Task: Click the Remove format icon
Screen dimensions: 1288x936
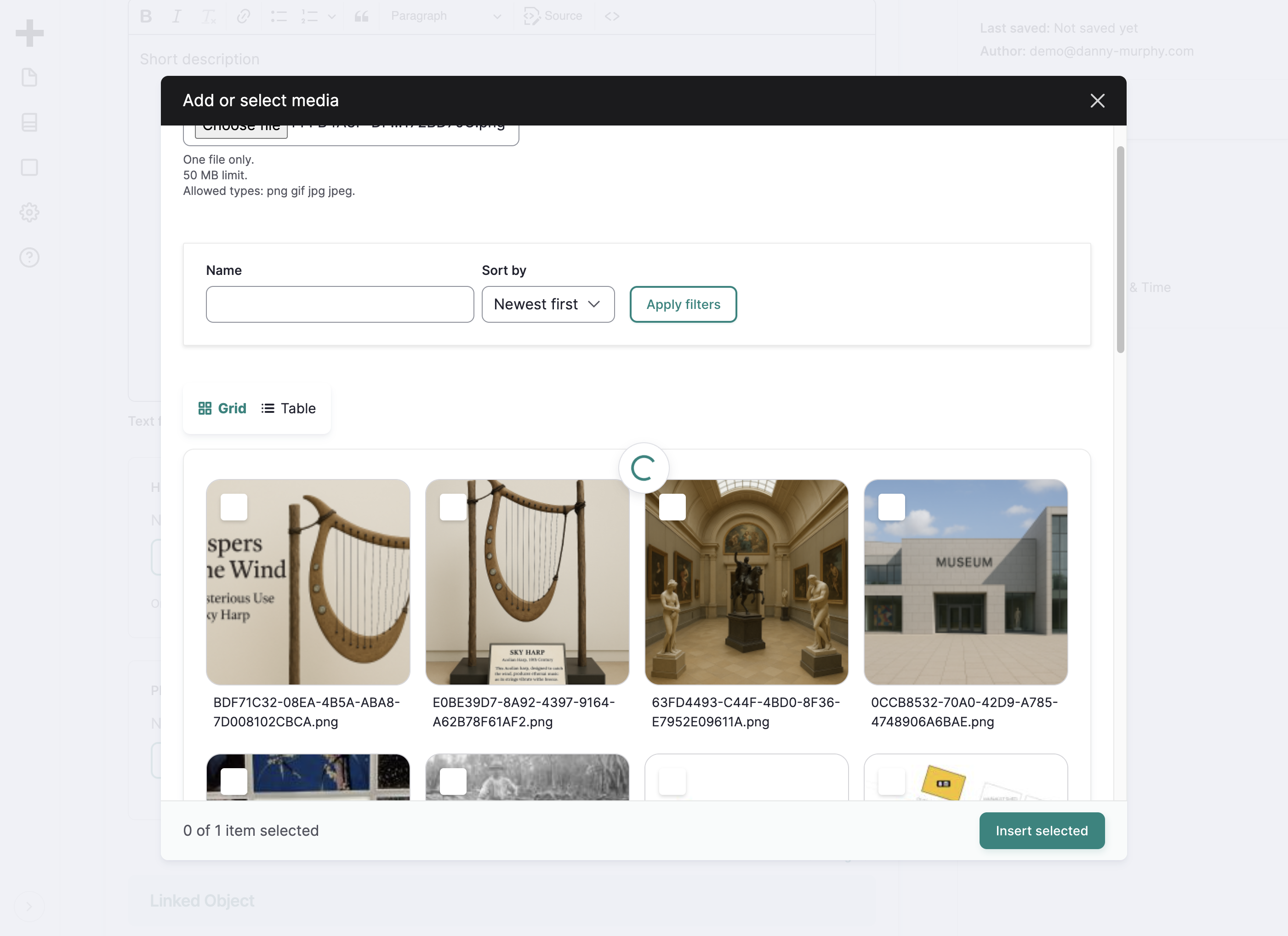Action: click(x=209, y=17)
